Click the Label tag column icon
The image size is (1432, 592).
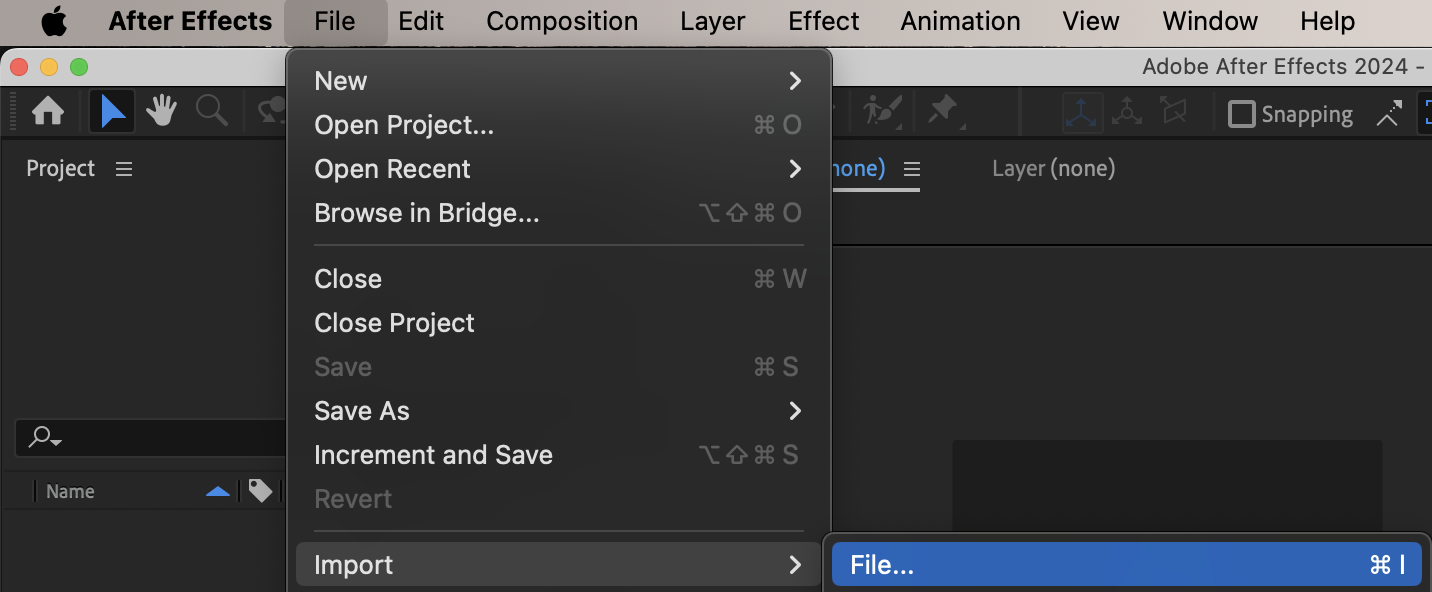[260, 491]
